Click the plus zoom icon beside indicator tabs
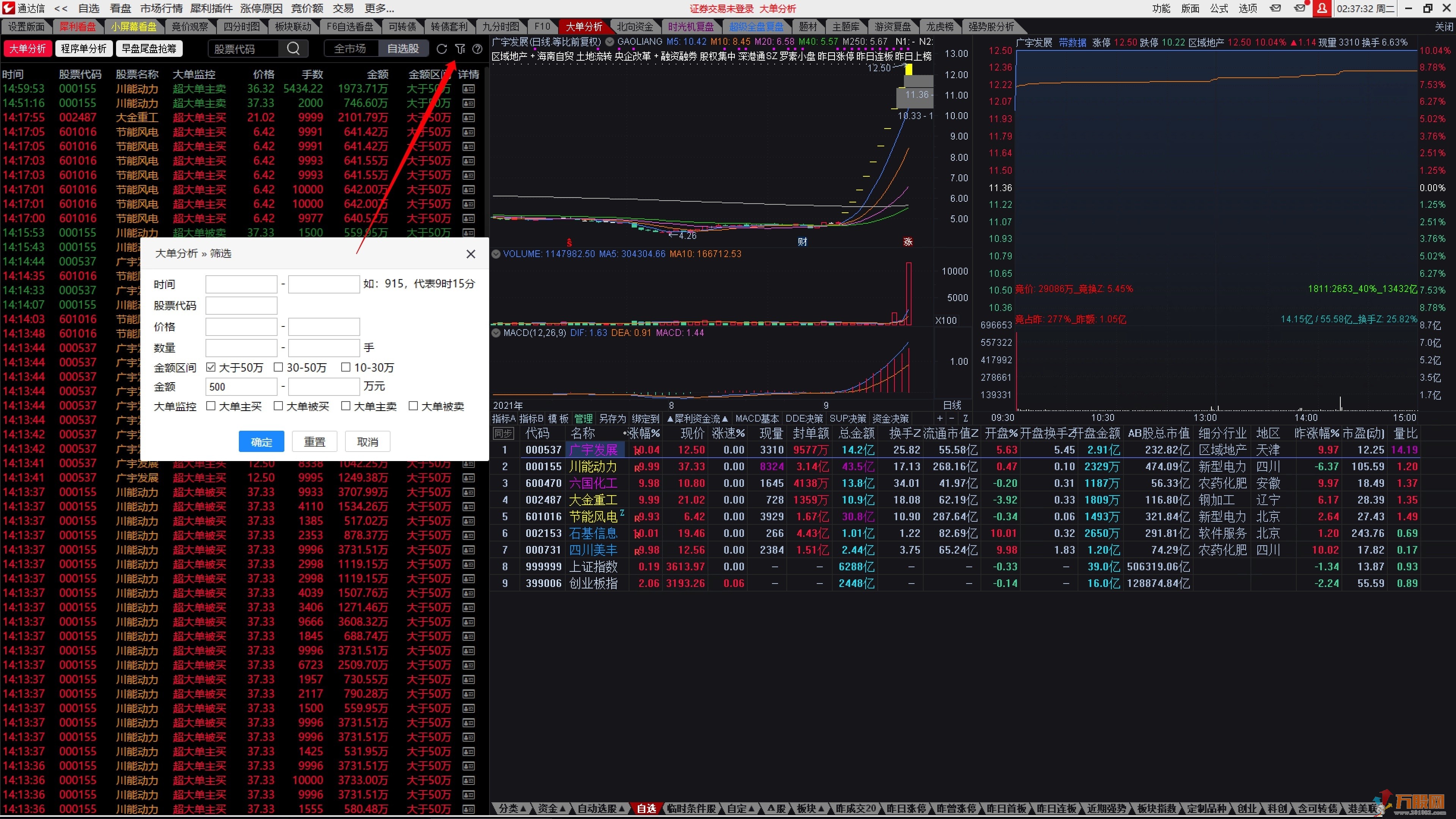 click(x=940, y=418)
